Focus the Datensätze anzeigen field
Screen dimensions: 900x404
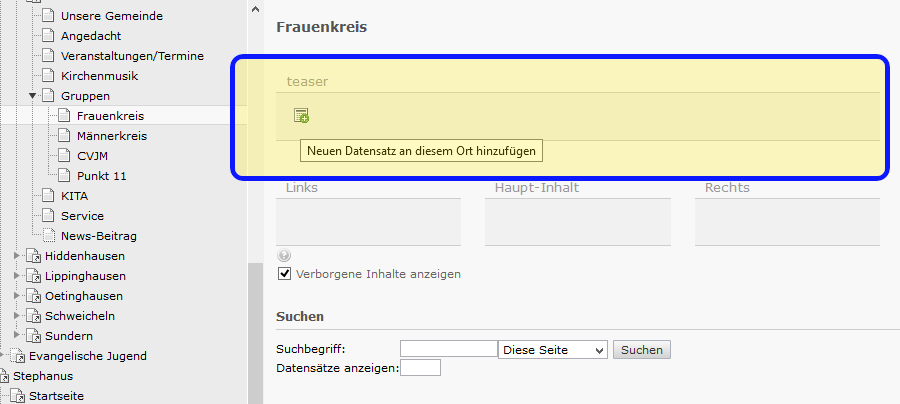coord(420,368)
